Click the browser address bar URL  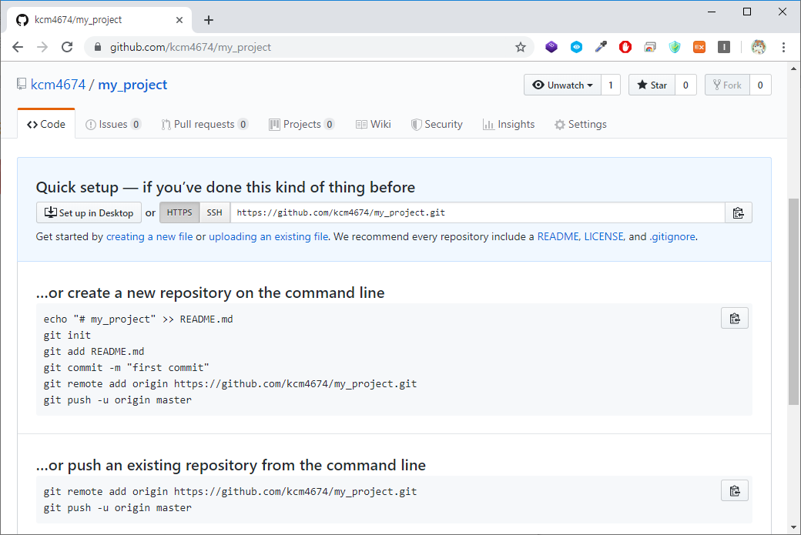191,47
